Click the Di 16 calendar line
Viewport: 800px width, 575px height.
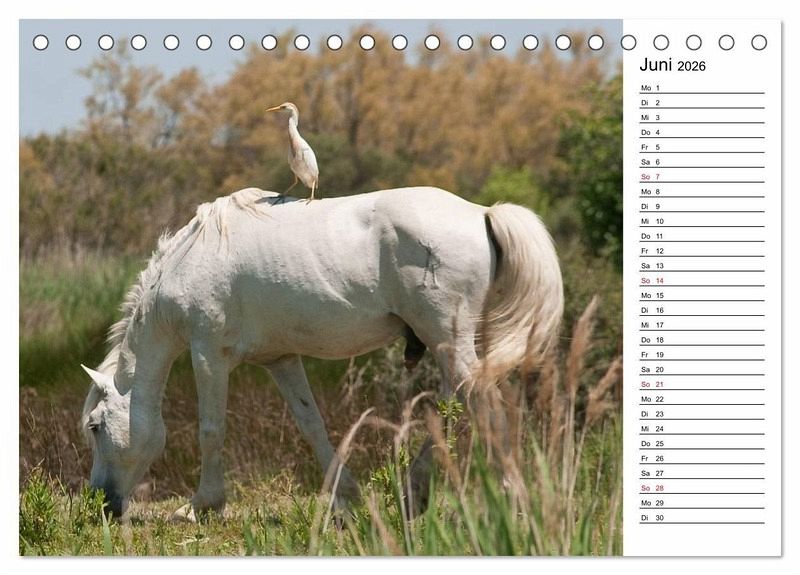coord(701,310)
